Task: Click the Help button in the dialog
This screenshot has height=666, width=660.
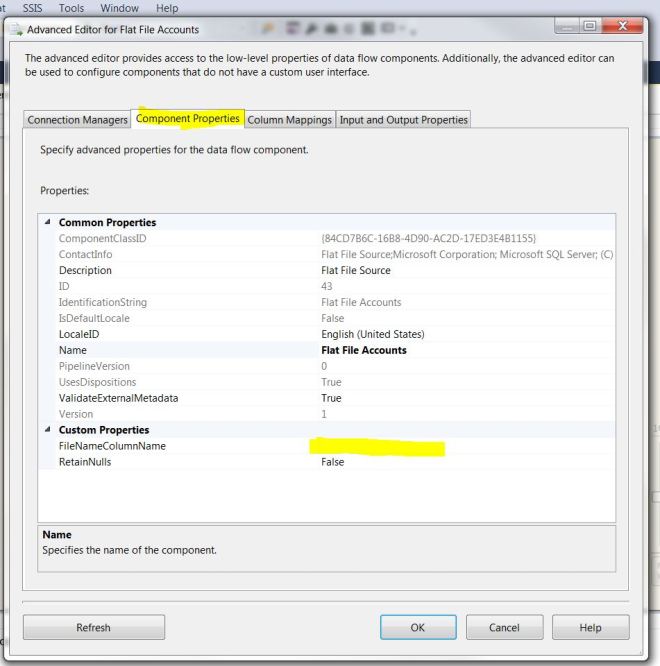Action: pyautogui.click(x=590, y=628)
